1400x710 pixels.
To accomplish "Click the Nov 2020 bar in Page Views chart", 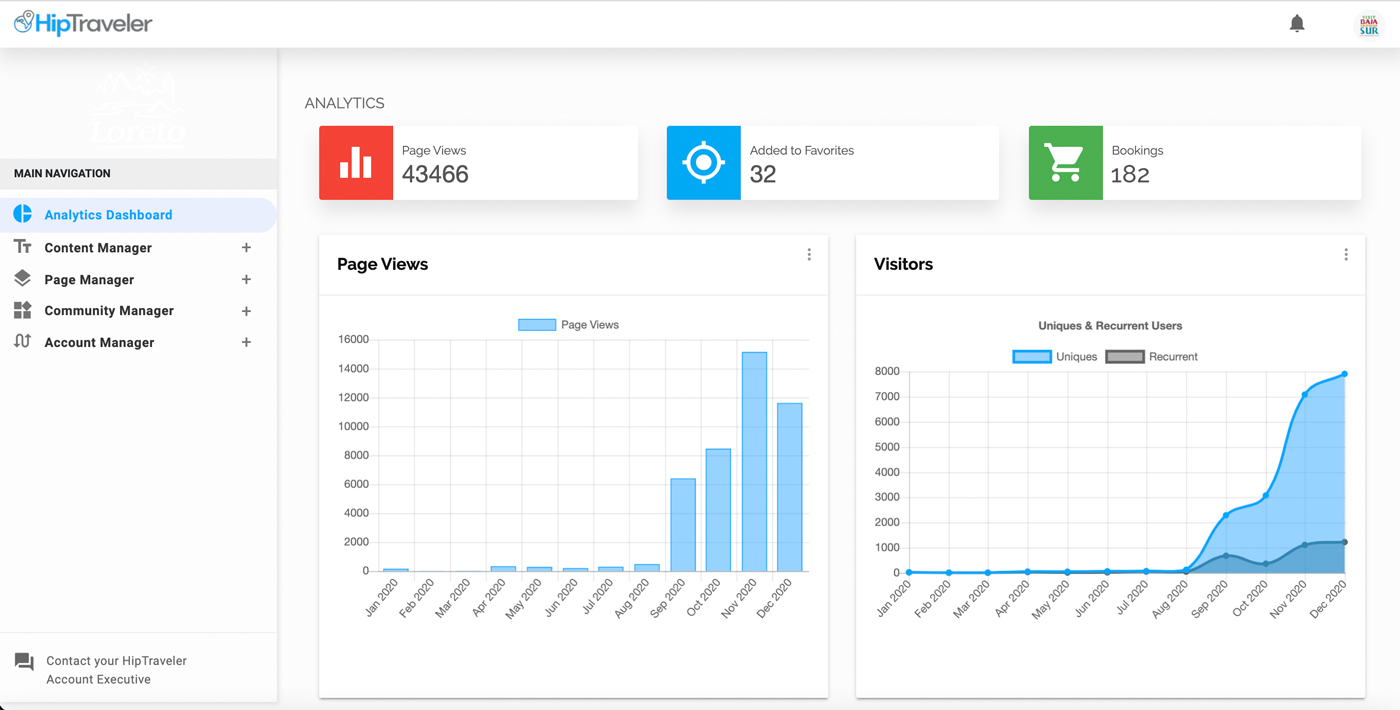I will pyautogui.click(x=754, y=460).
